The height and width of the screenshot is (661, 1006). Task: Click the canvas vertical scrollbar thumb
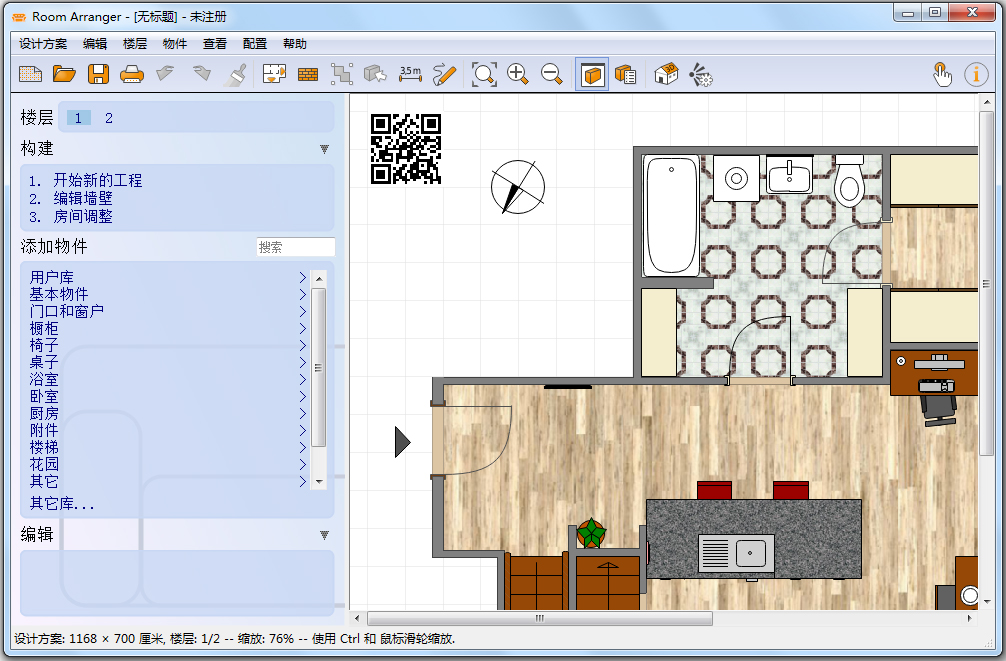click(x=986, y=283)
